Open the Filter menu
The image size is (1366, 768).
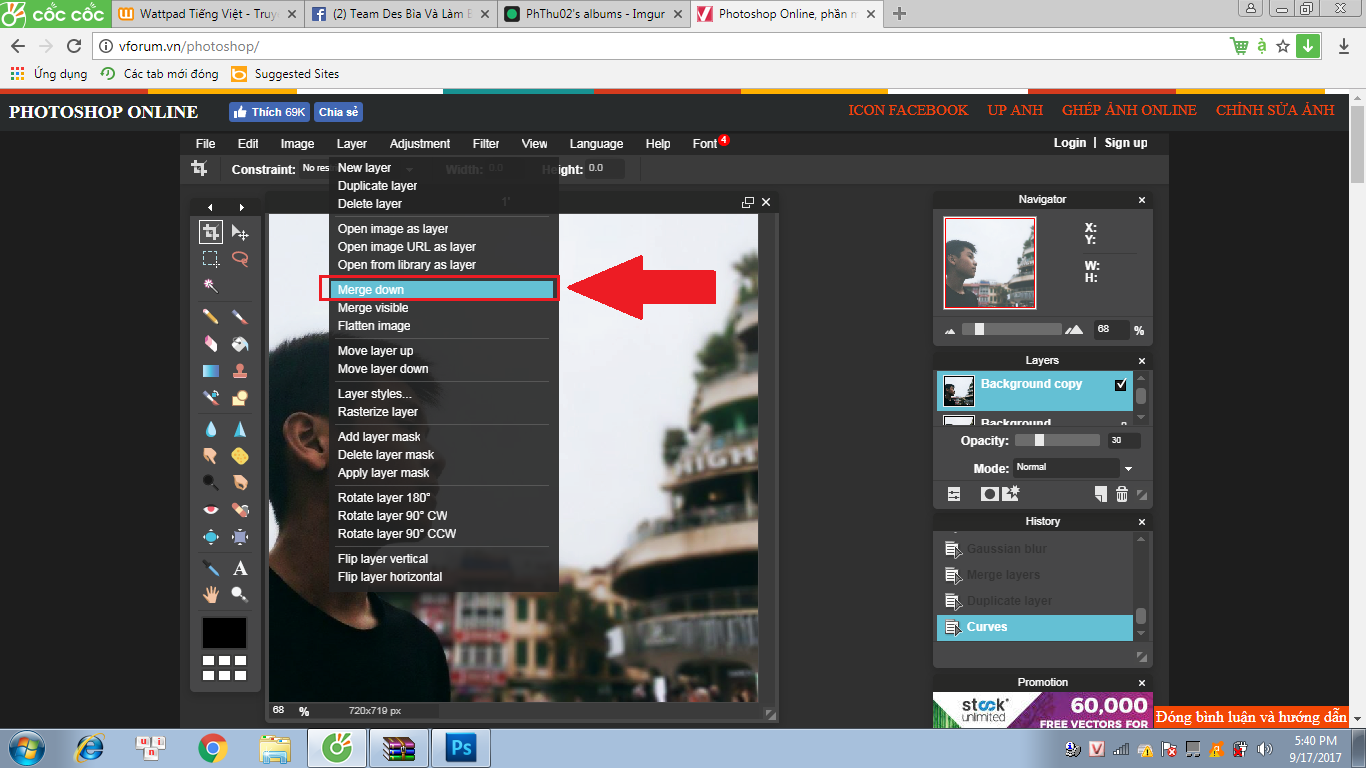coord(486,144)
